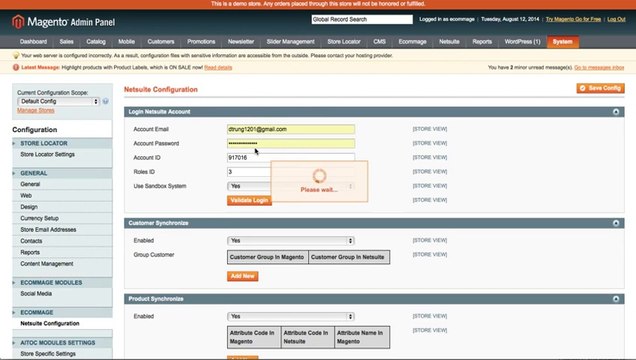
Task: Click the help icon beside configuration scope
Action: (x=105, y=101)
